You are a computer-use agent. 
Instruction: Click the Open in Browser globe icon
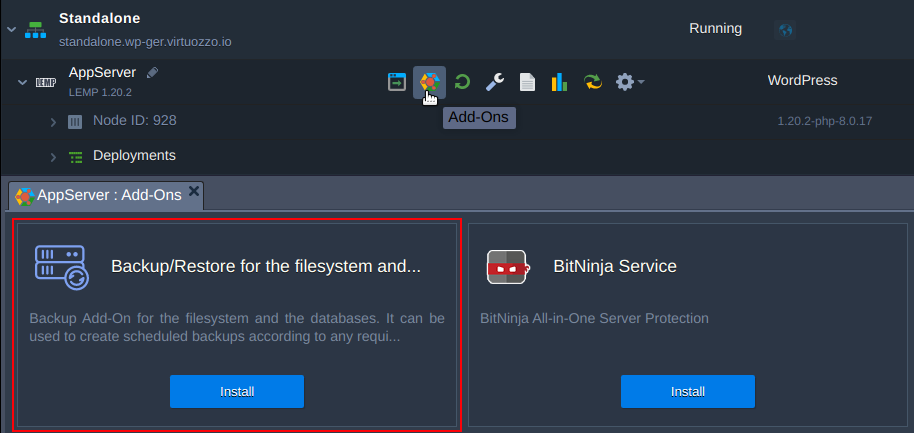click(785, 30)
